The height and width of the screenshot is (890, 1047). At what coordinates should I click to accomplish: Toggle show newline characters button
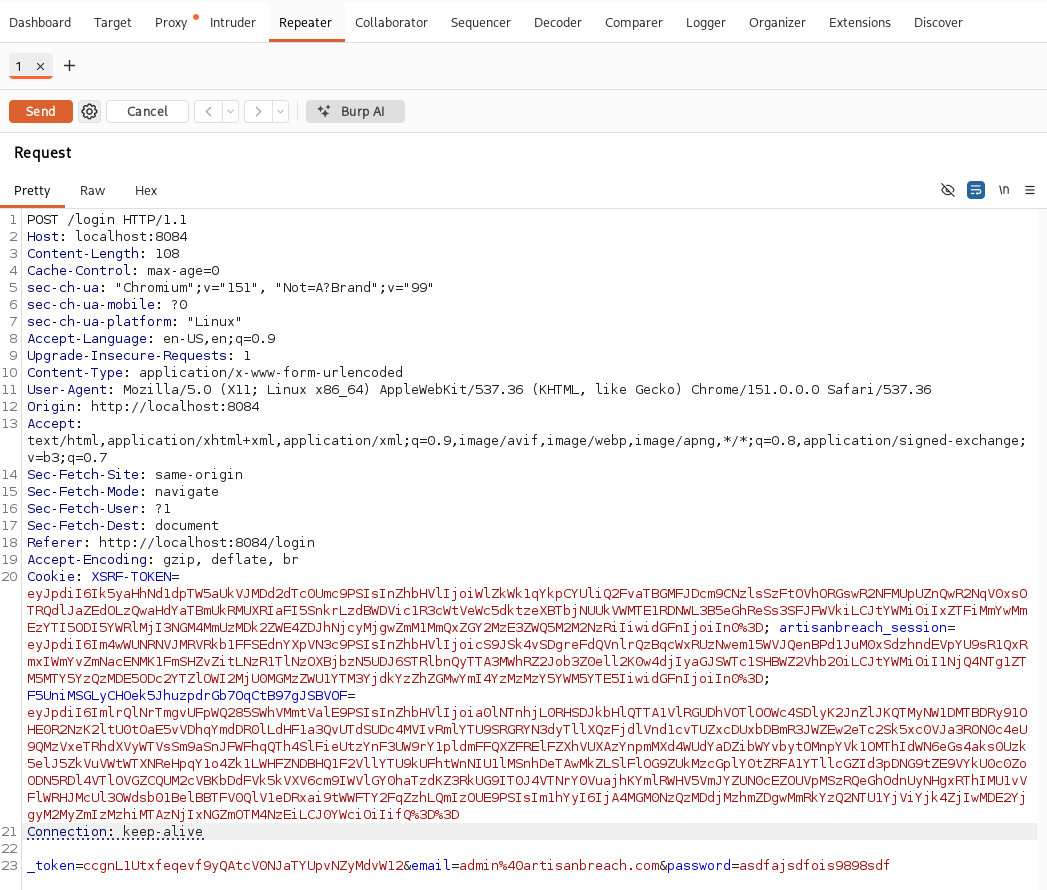1004,190
